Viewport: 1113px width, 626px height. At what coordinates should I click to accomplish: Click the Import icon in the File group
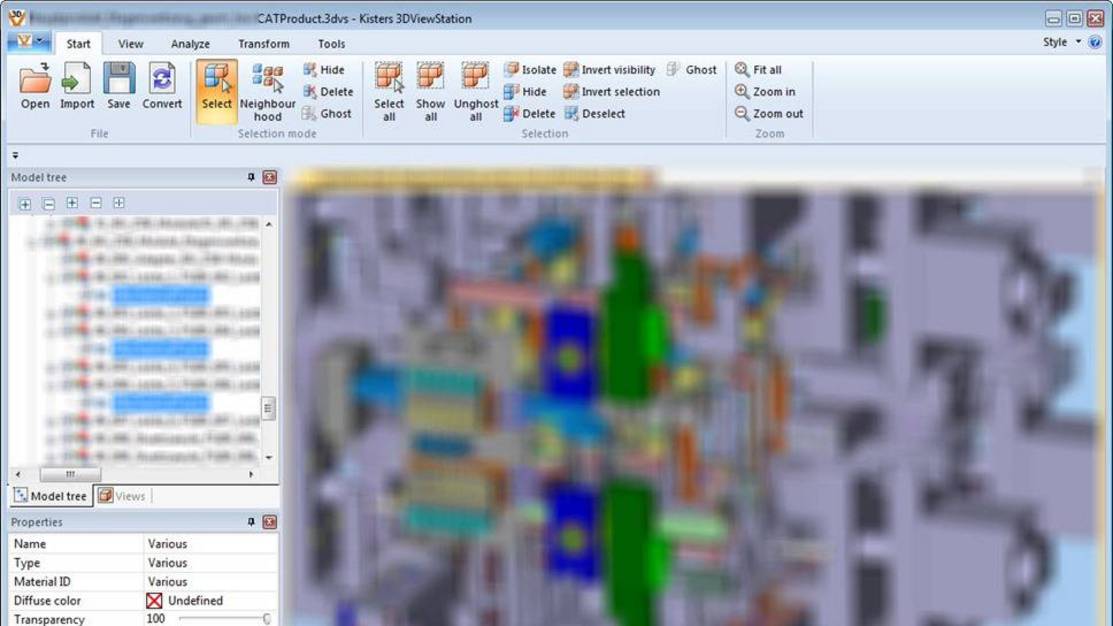(x=77, y=86)
